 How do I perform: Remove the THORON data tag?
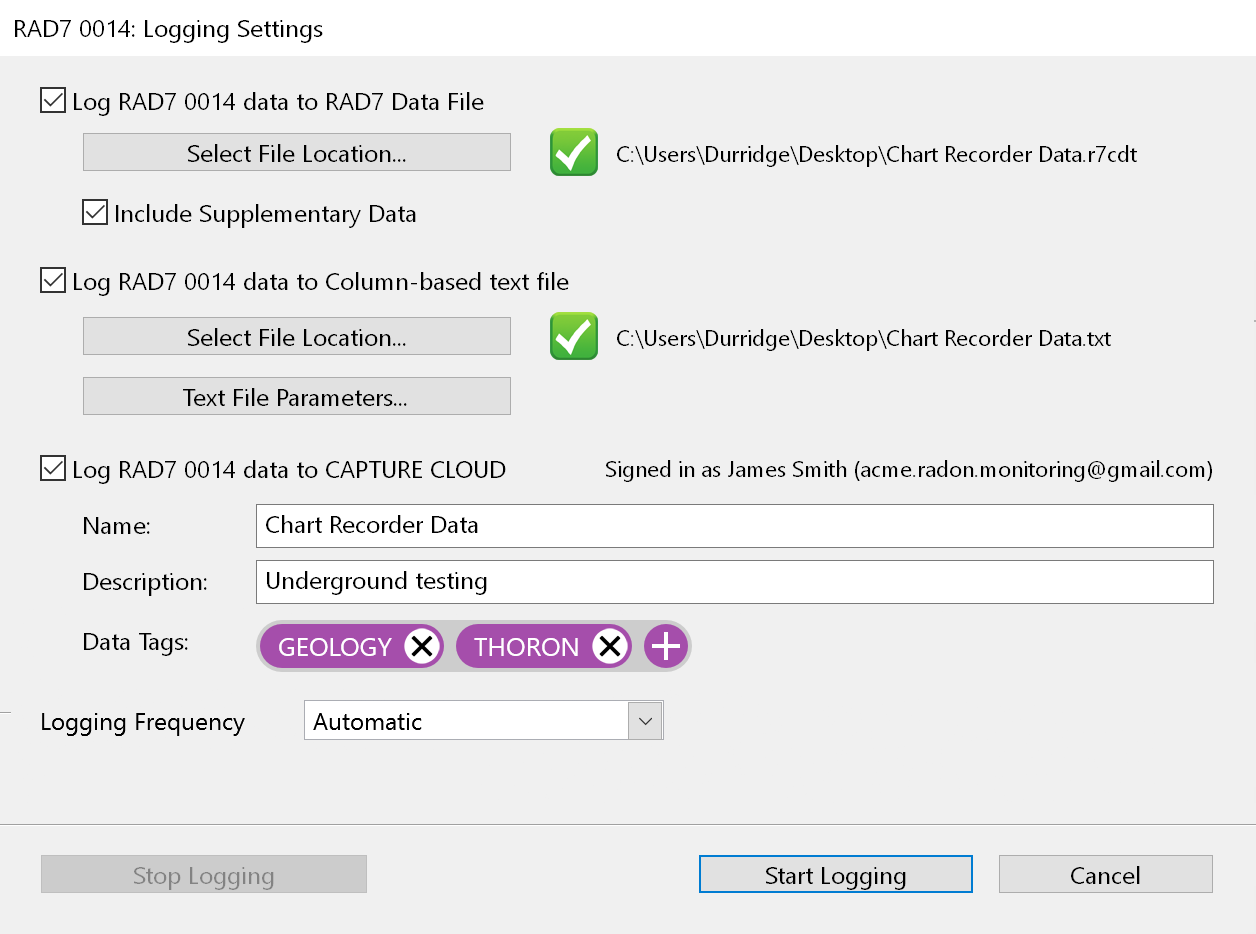click(610, 647)
